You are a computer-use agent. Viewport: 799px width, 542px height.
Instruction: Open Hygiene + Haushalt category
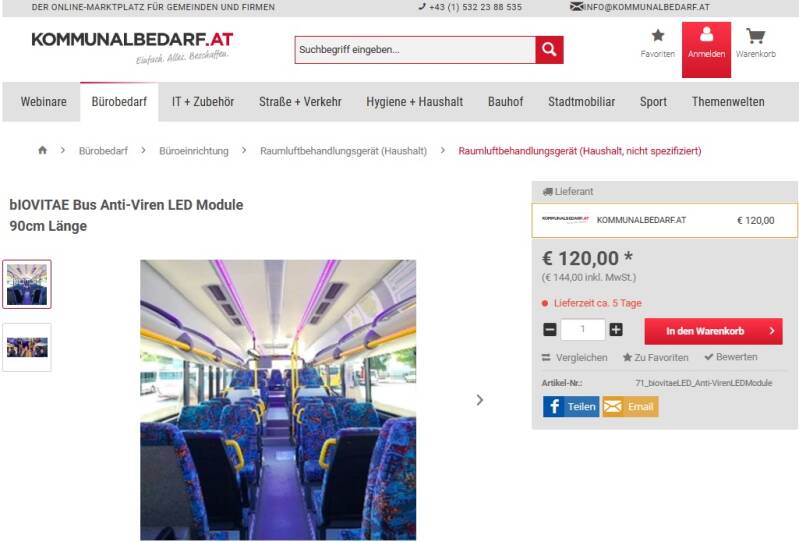pyautogui.click(x=415, y=102)
